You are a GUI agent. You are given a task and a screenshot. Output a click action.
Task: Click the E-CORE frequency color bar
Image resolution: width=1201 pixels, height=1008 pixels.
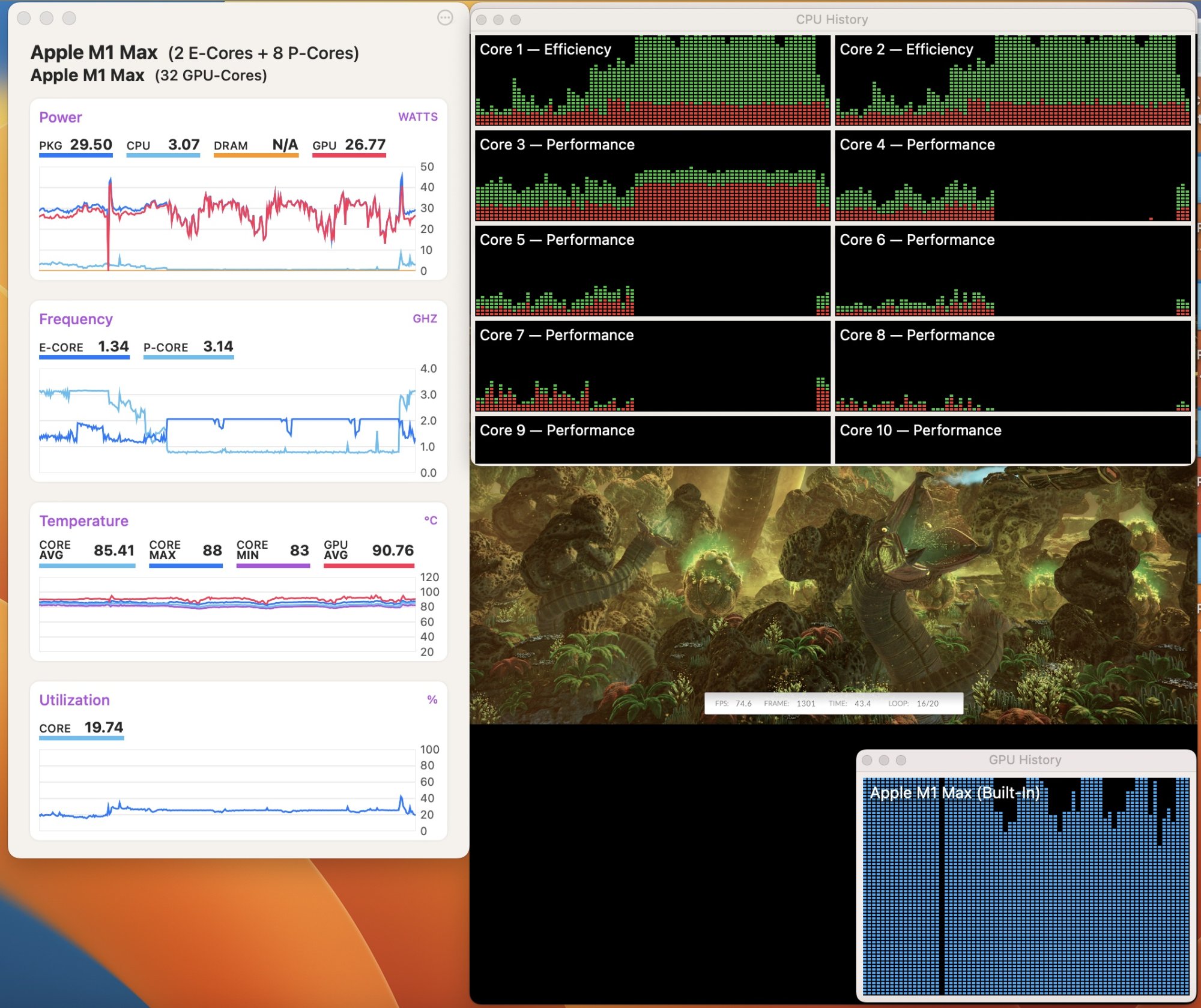pyautogui.click(x=84, y=358)
